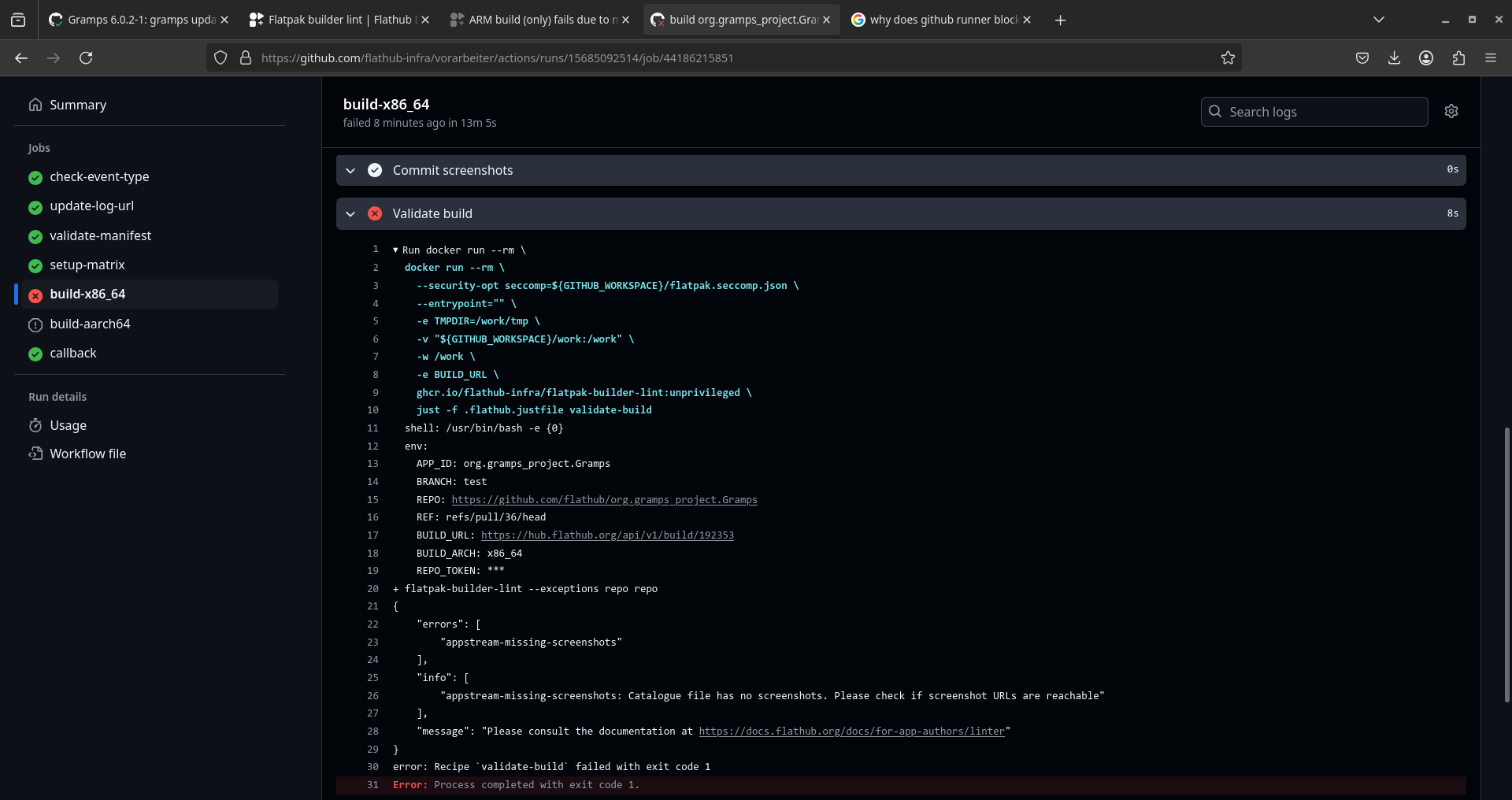Click log line 'BUILD_ARCH: x86_64'
Image resolution: width=1512 pixels, height=800 pixels.
[469, 554]
